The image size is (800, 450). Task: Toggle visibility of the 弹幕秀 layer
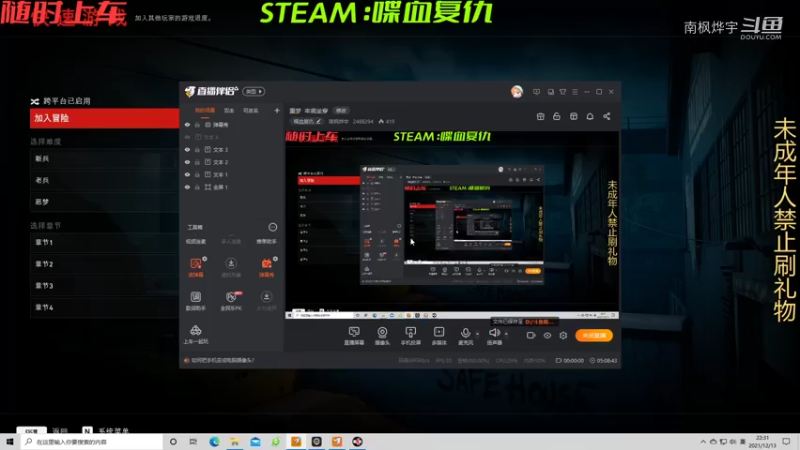pyautogui.click(x=187, y=124)
